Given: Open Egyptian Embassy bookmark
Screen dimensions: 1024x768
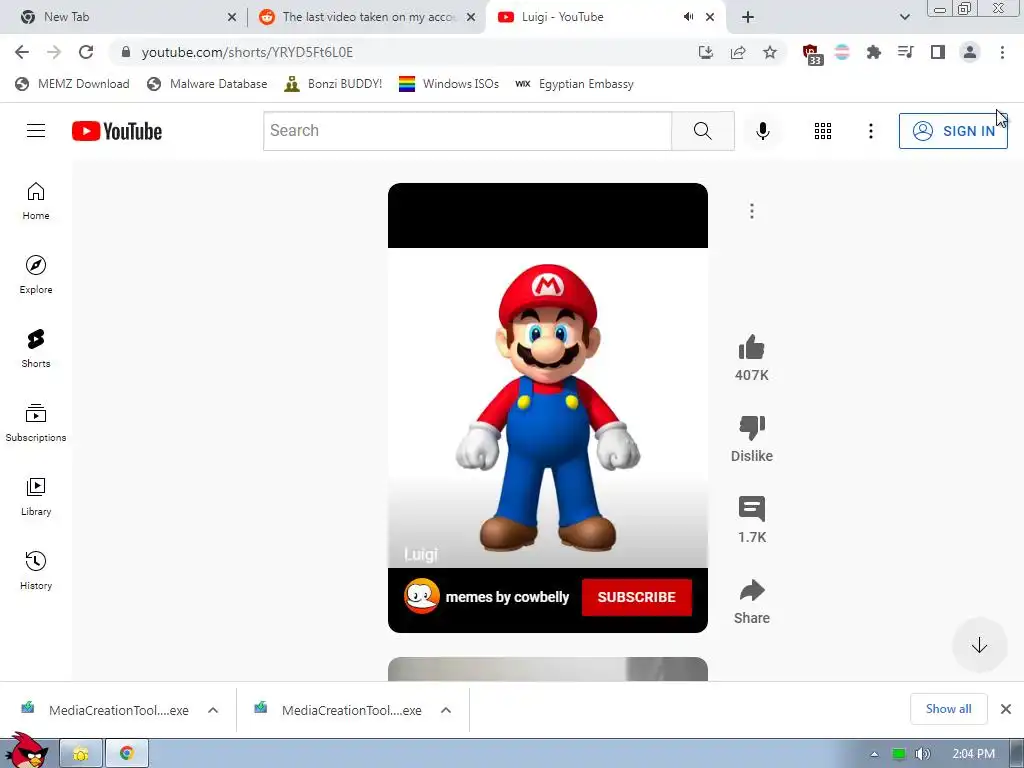Looking at the screenshot, I should tap(575, 84).
